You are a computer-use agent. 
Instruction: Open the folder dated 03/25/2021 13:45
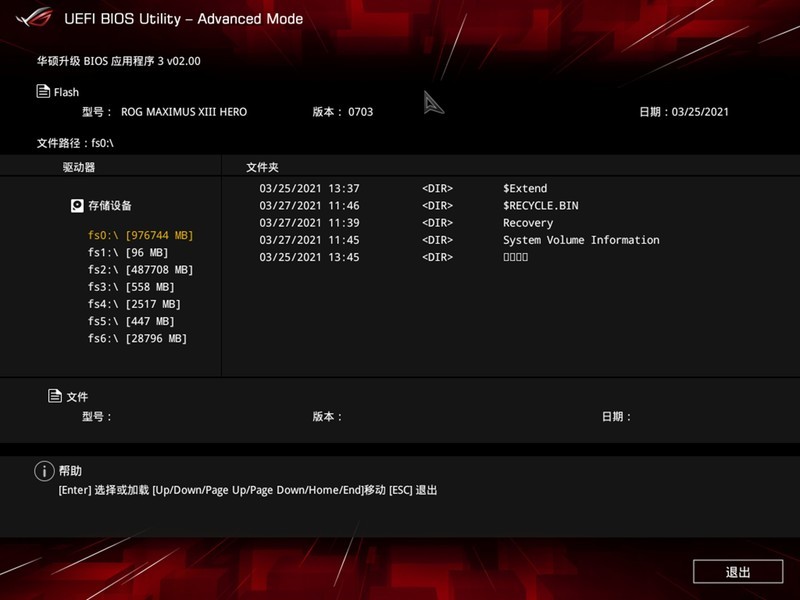(518, 257)
